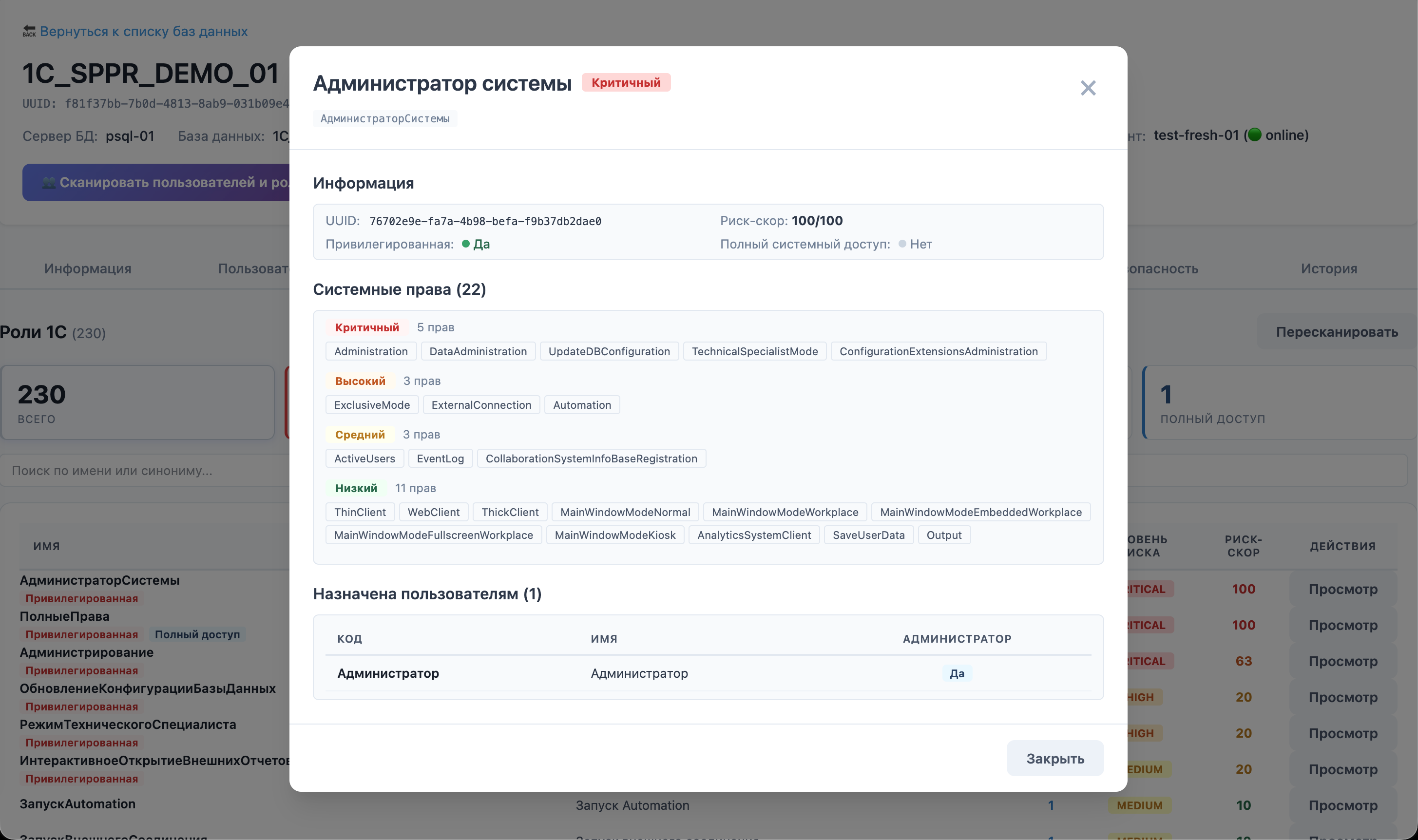Click the back arrow icon at top left

tap(29, 32)
